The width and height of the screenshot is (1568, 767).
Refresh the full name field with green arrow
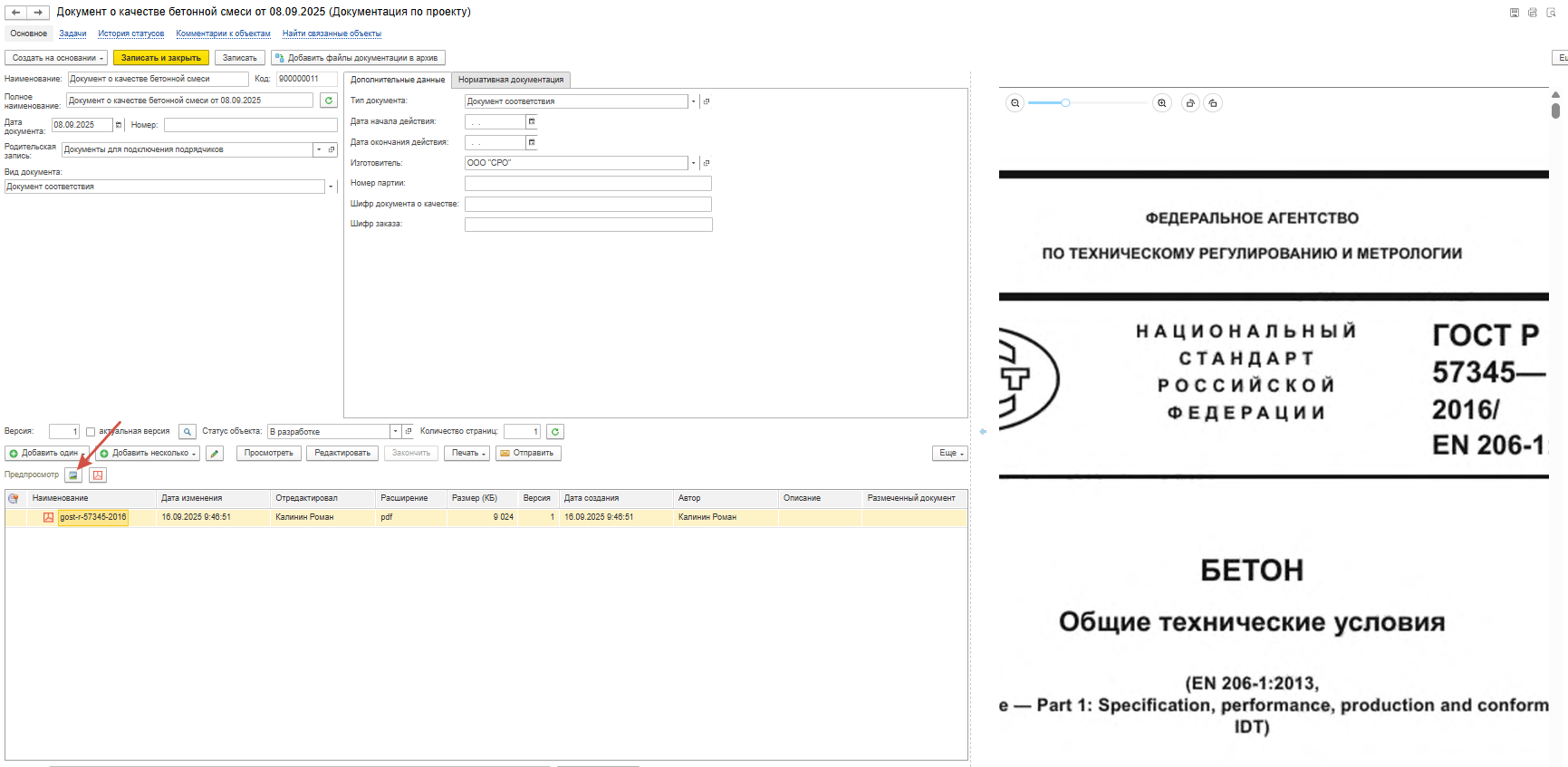click(x=329, y=101)
